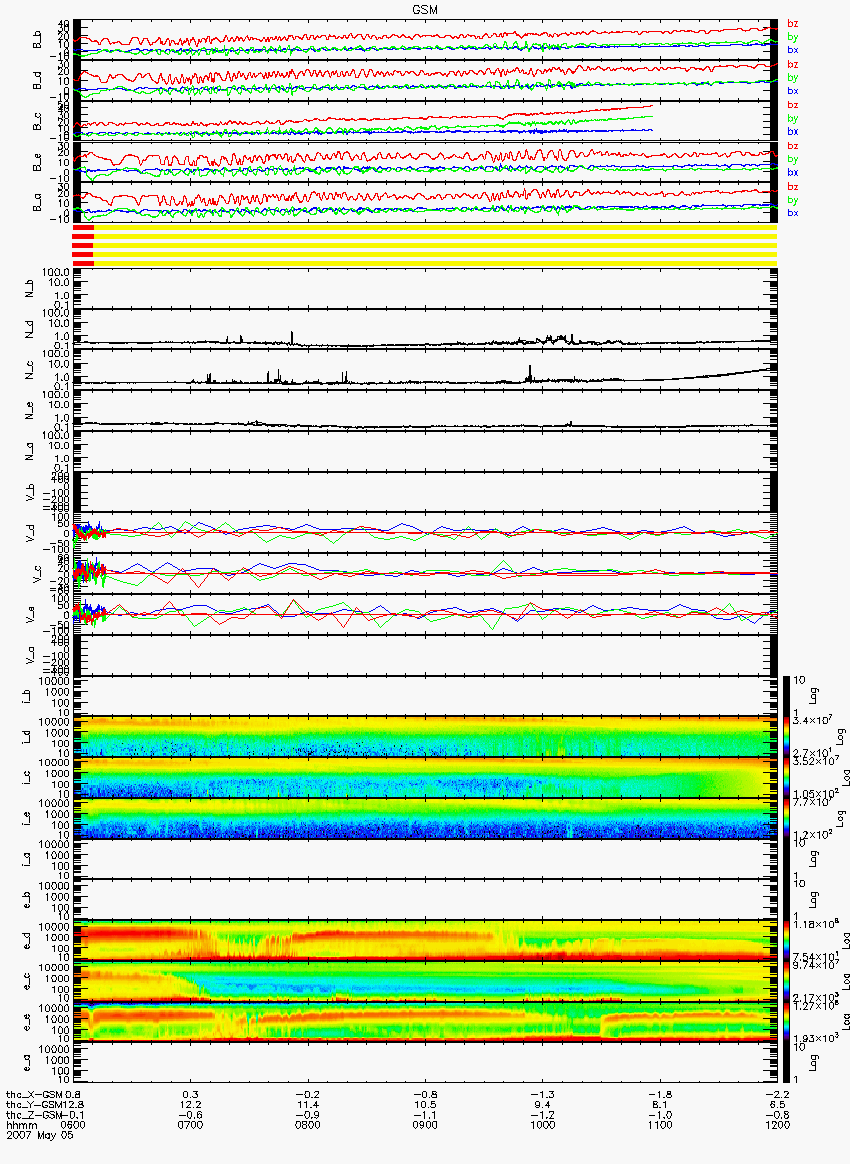Click the thc_Z-GSM row label
850x1164 pixels.
pyautogui.click(x=35, y=1115)
